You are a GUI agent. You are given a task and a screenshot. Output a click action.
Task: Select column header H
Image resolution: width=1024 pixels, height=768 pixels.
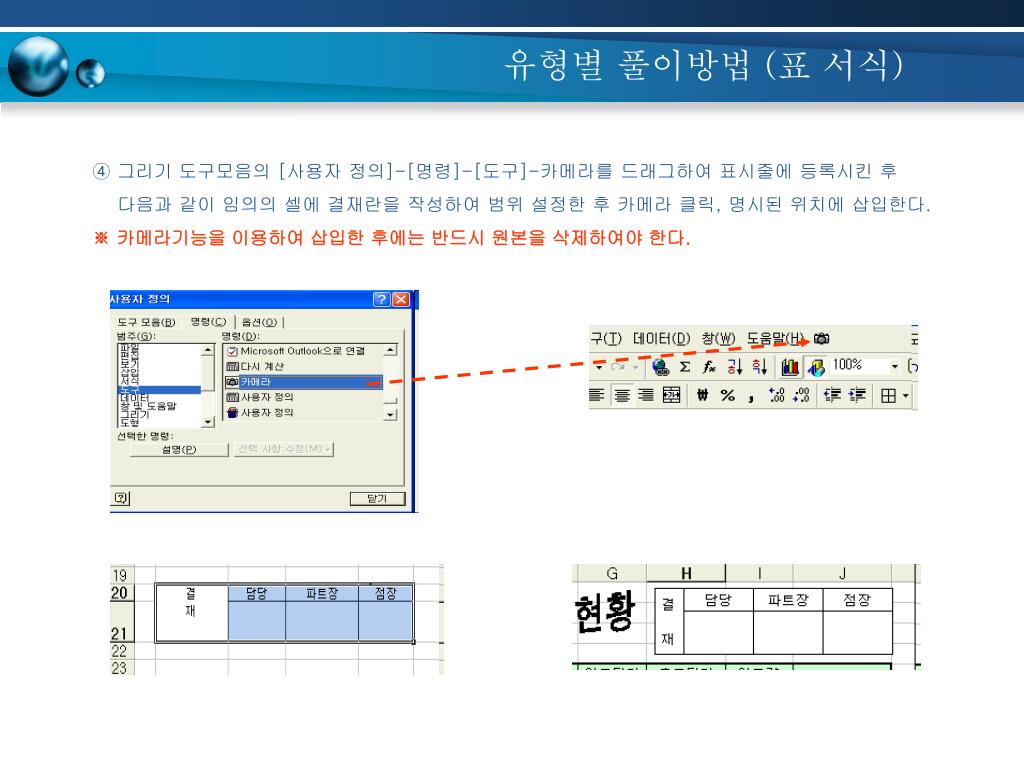click(x=686, y=573)
